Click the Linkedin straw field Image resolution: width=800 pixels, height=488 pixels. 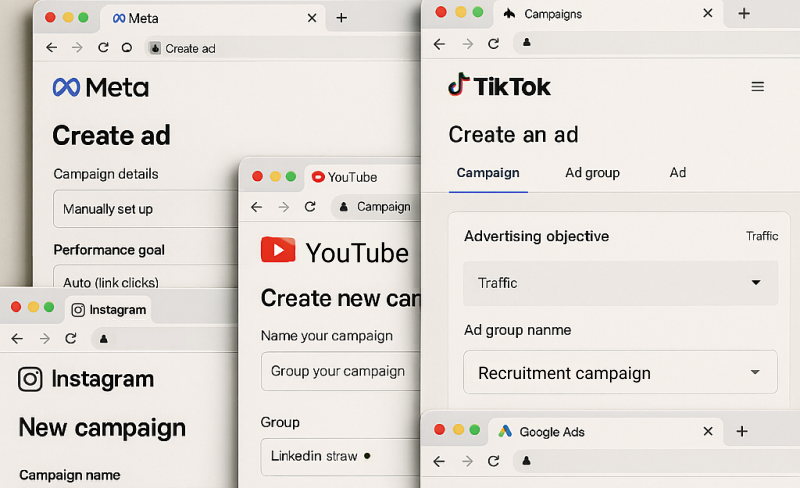pos(341,456)
